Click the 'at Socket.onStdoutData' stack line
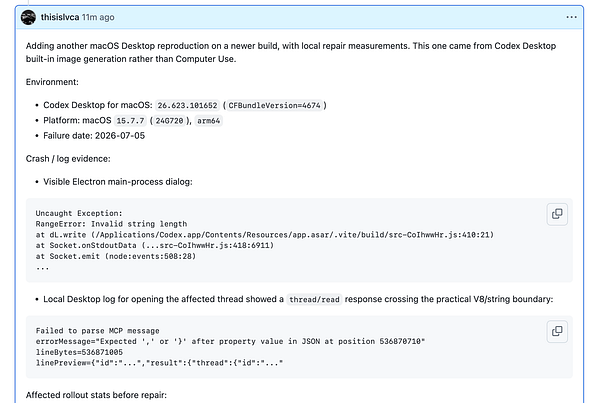This screenshot has width=600, height=403. point(155,245)
